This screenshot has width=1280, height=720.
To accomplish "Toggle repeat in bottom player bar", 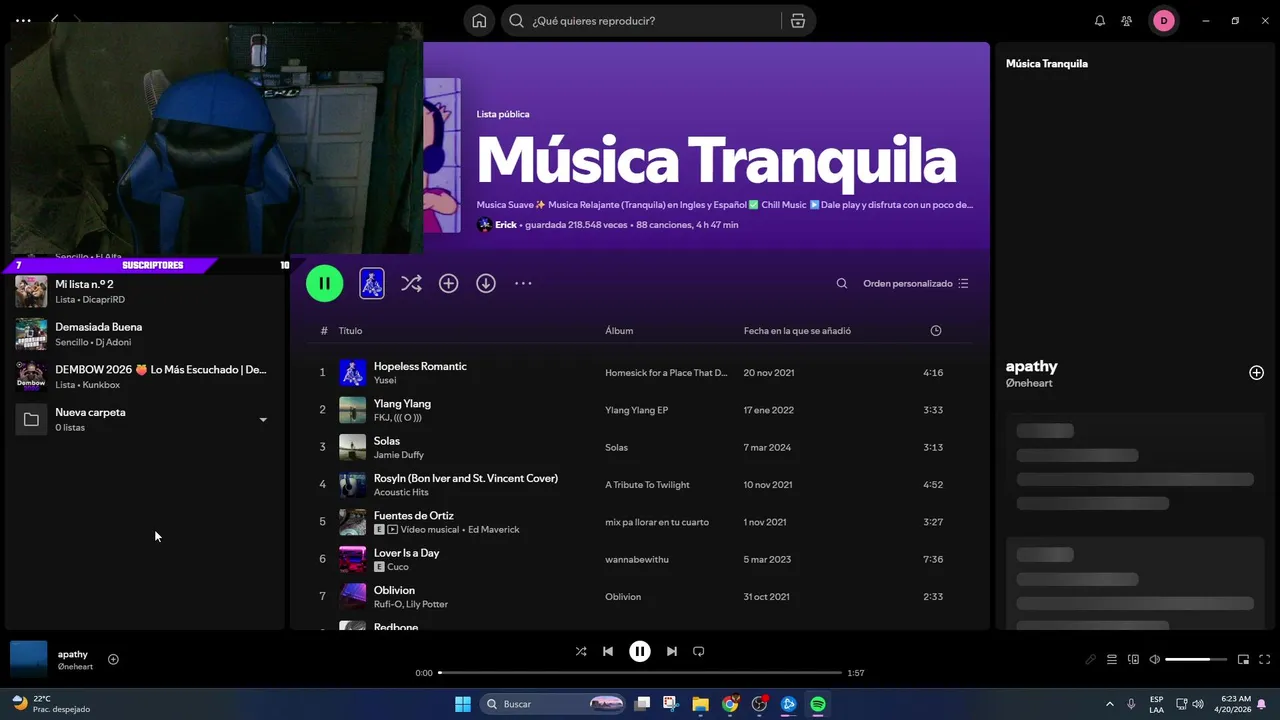I will click(x=699, y=651).
